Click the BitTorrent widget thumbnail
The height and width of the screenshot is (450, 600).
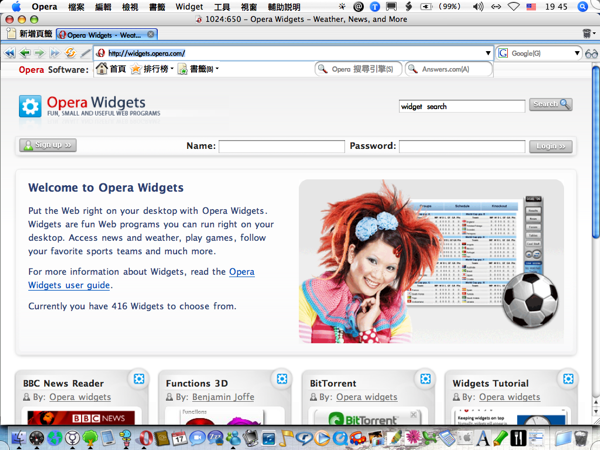coord(367,417)
